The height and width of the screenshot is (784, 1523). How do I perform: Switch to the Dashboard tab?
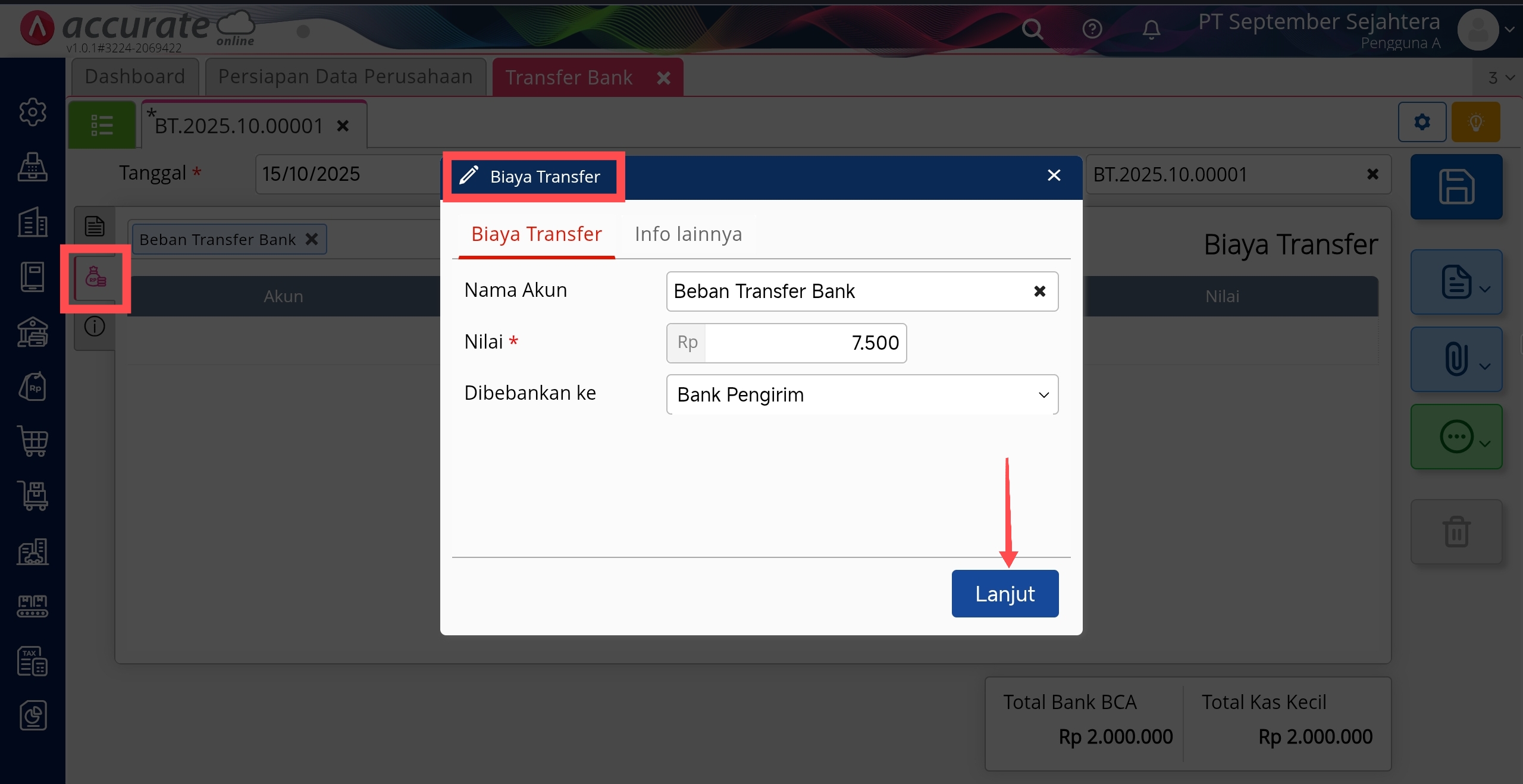click(x=135, y=77)
